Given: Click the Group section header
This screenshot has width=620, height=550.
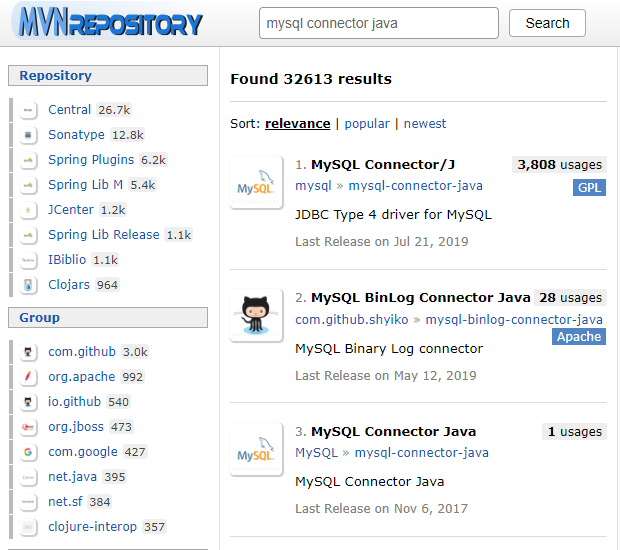Looking at the screenshot, I should click(x=108, y=318).
